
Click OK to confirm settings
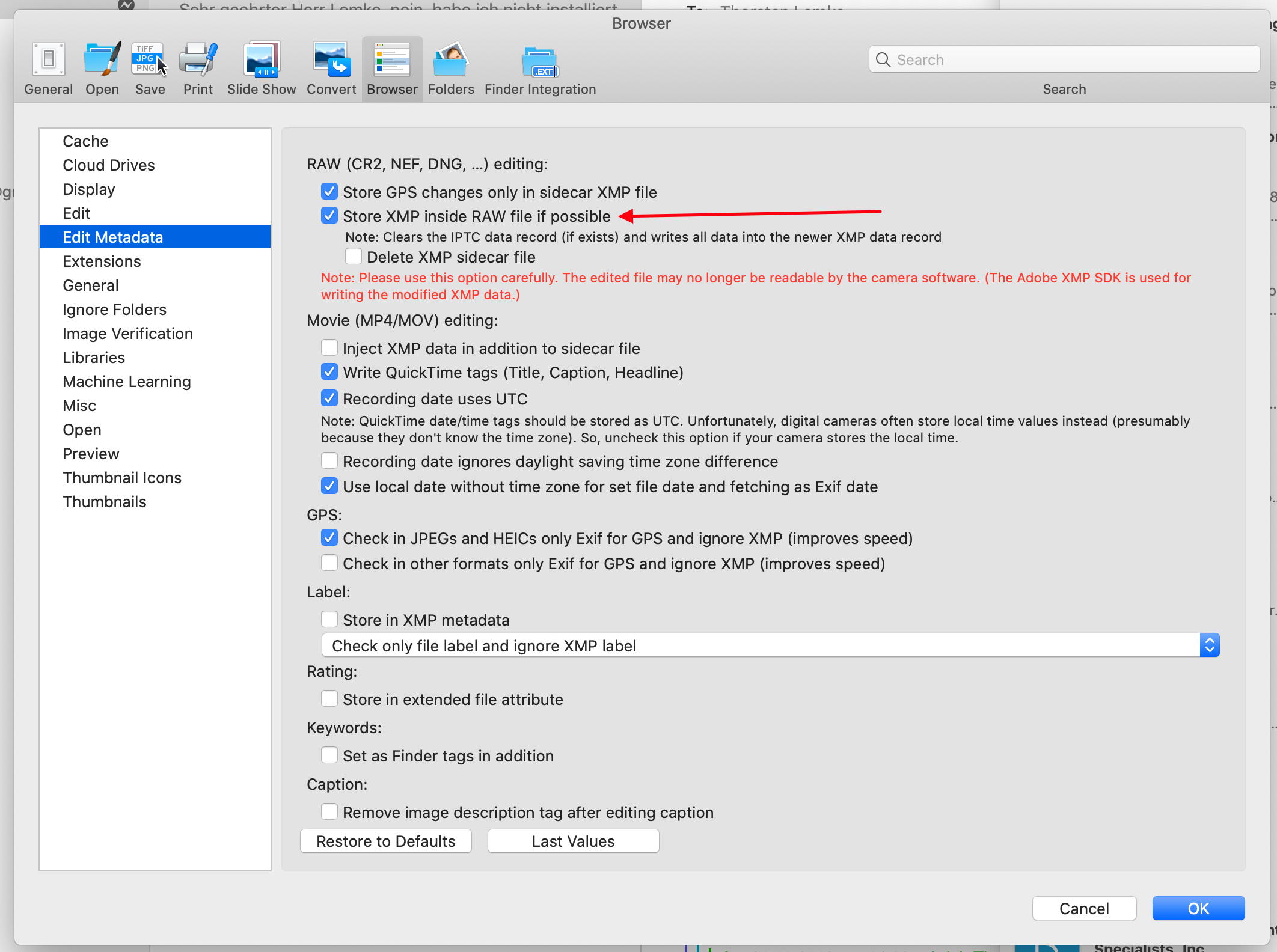(1198, 909)
